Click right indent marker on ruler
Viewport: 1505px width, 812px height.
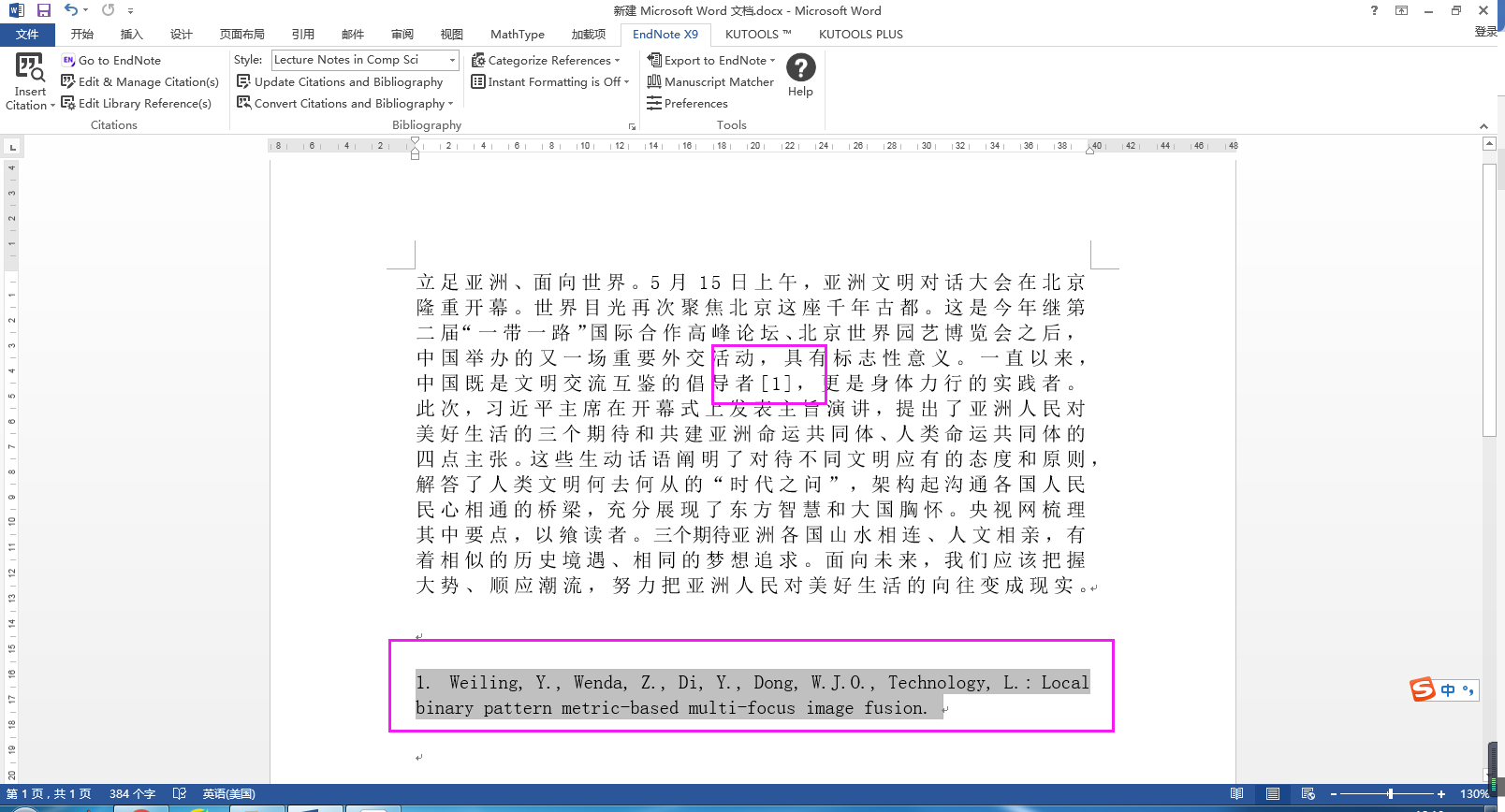1090,150
